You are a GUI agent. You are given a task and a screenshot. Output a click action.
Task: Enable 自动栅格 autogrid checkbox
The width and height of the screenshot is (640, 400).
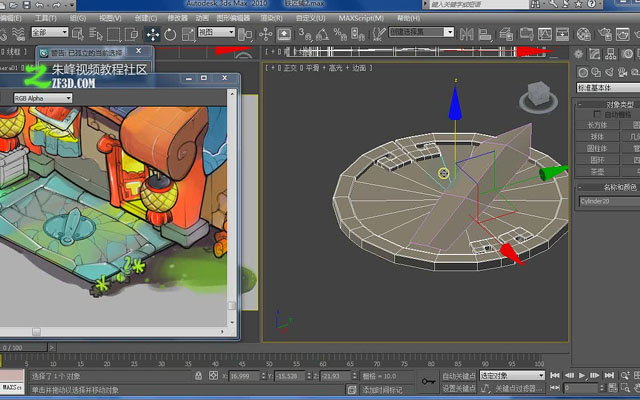pyautogui.click(x=597, y=114)
